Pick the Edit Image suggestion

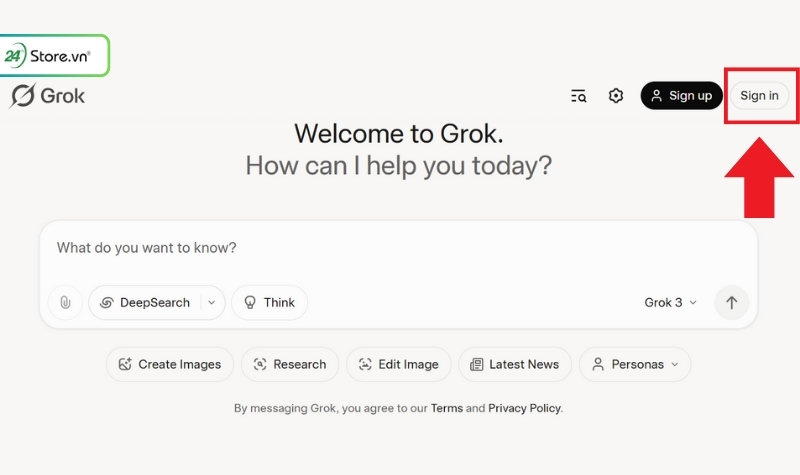point(398,364)
